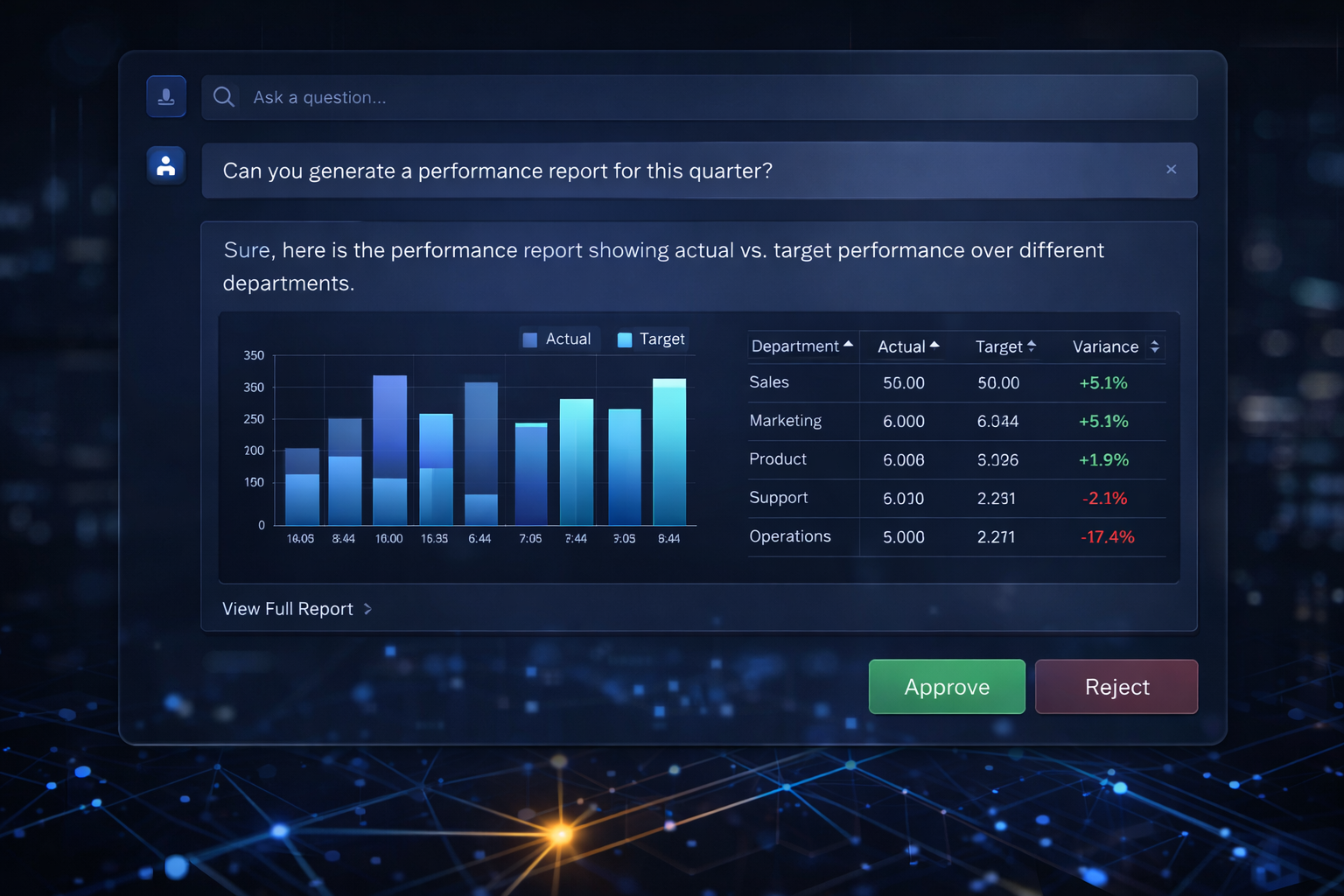1344x896 pixels.
Task: Dismiss the question with the X icon
Action: tap(1171, 170)
